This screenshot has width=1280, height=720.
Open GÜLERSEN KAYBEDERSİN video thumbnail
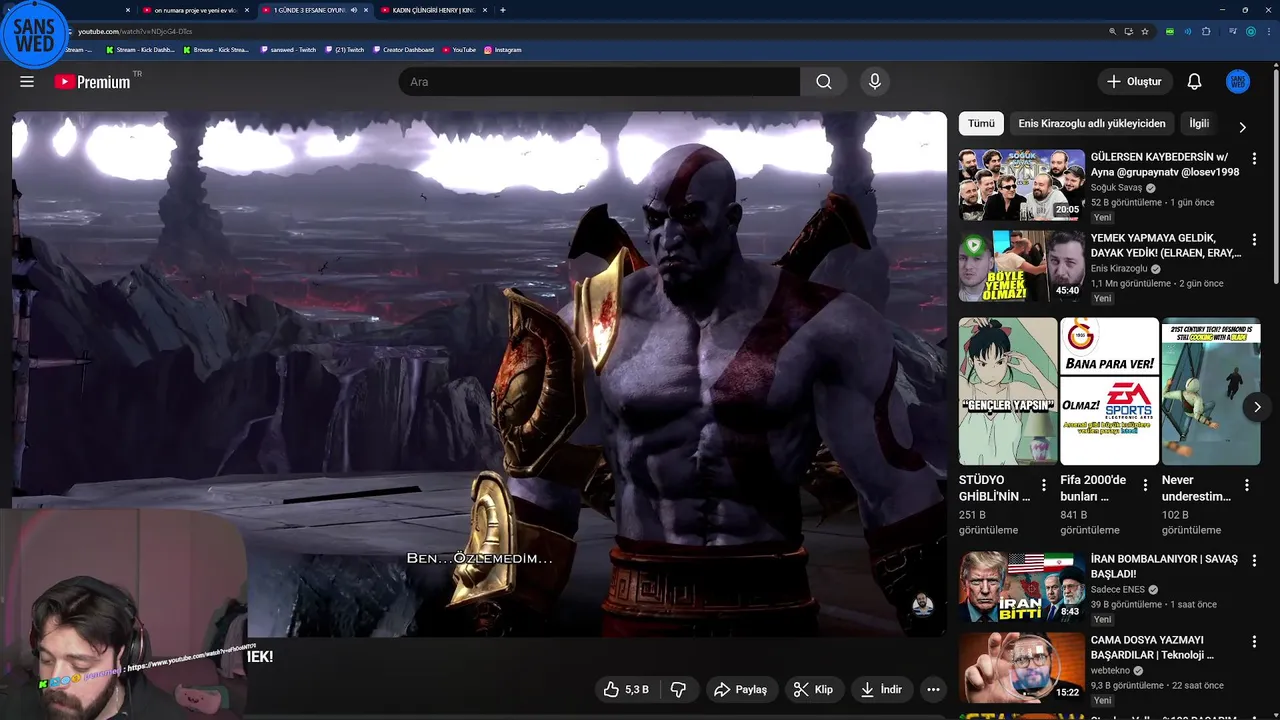(1022, 185)
